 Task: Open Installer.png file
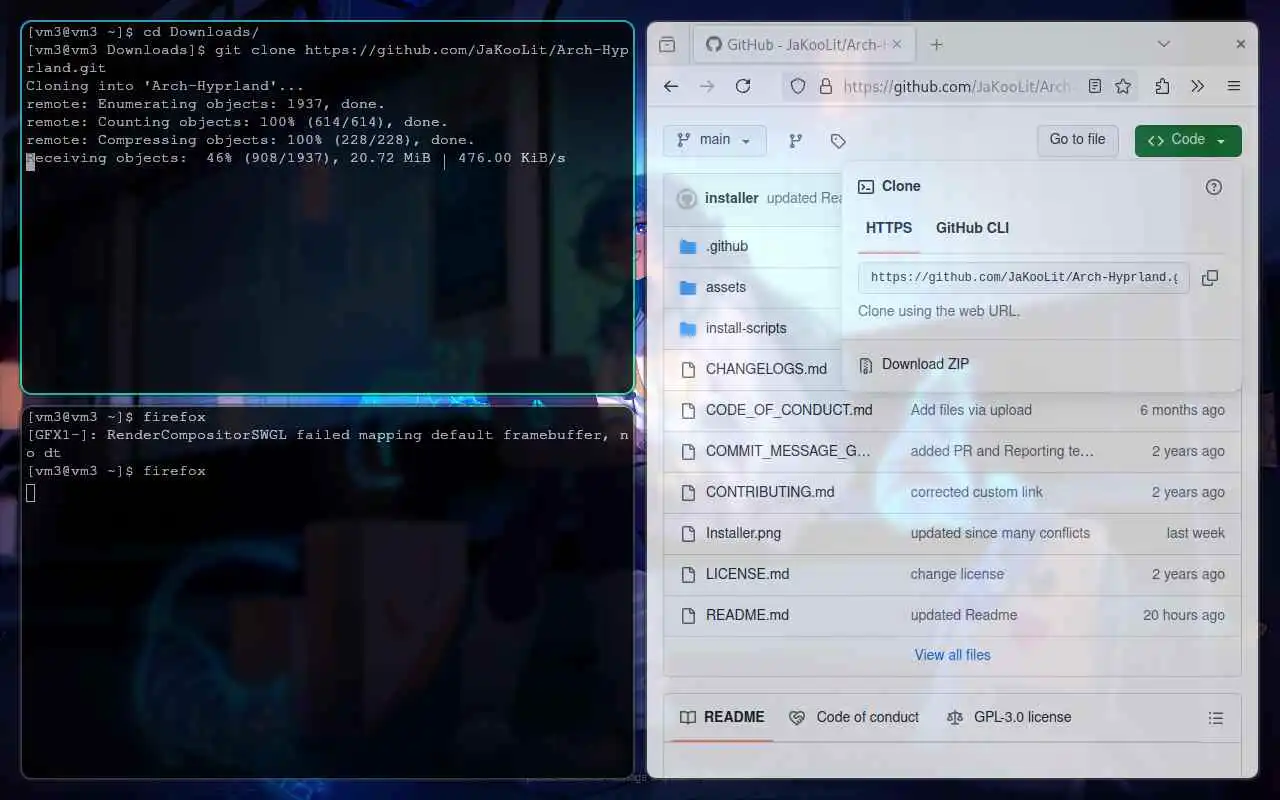743,533
